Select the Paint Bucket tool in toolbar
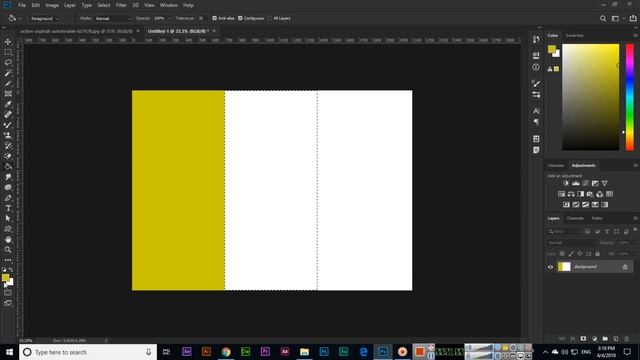Screen dimensions: 640x360 pyautogui.click(x=8, y=167)
